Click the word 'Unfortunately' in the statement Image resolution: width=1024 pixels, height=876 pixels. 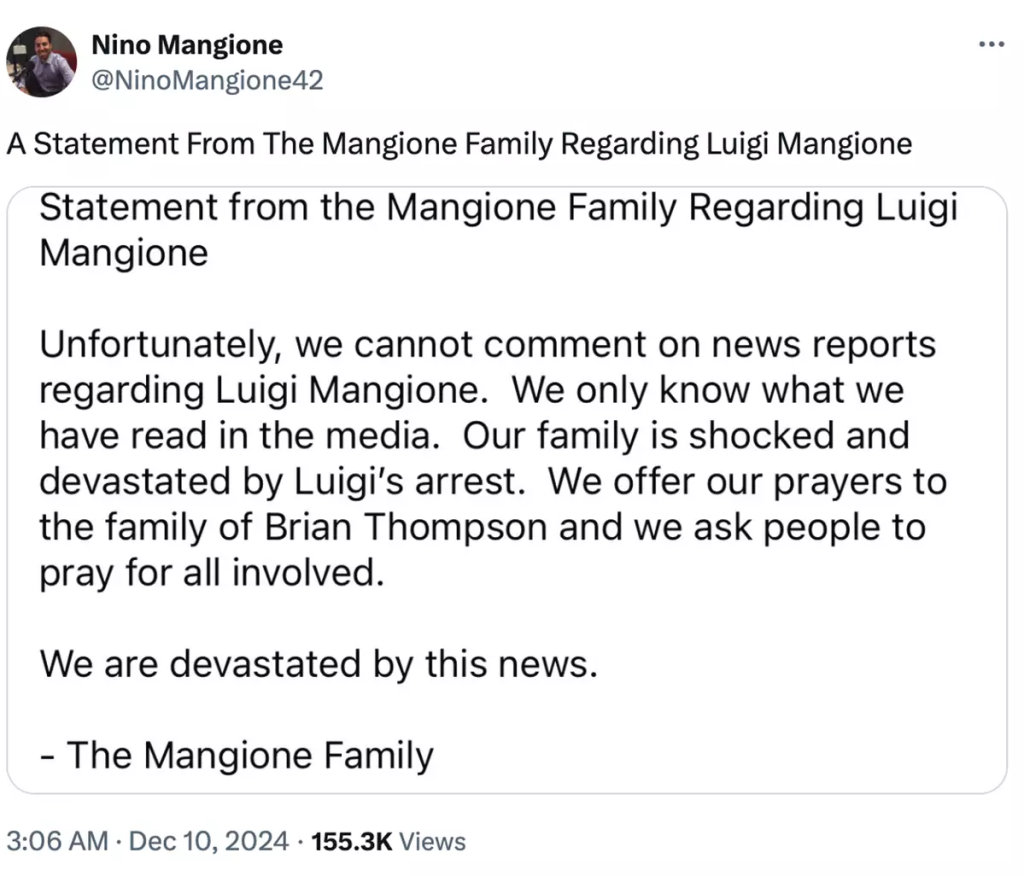(x=161, y=345)
